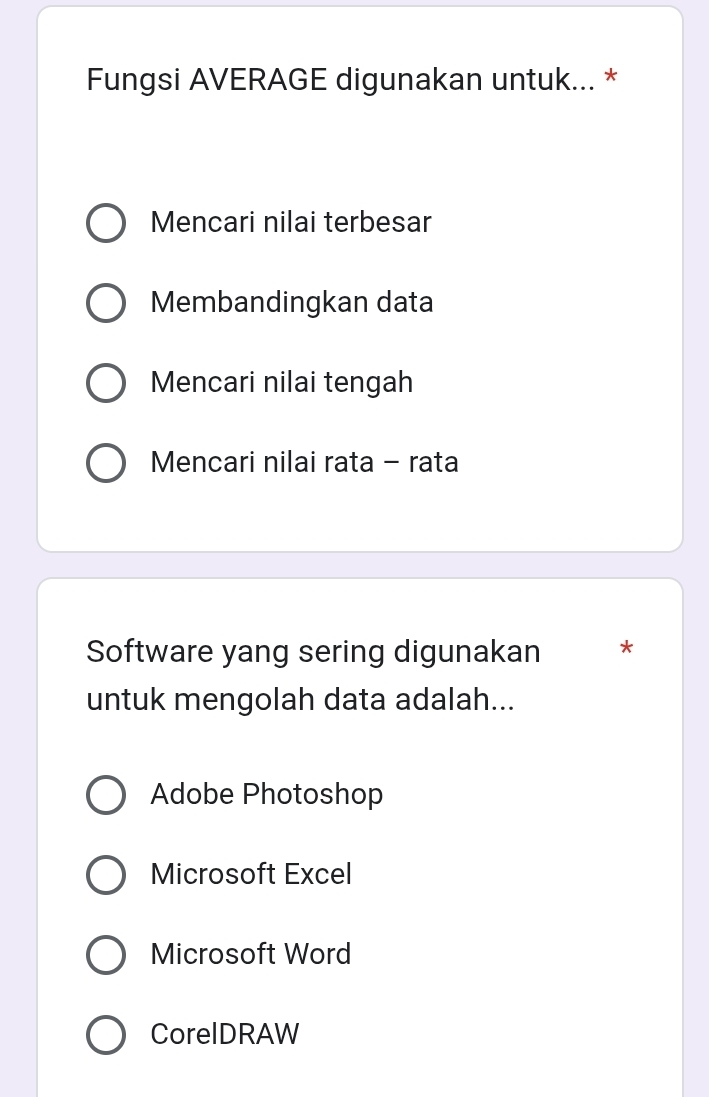Select the CorelDRAW radio button

tap(106, 1035)
